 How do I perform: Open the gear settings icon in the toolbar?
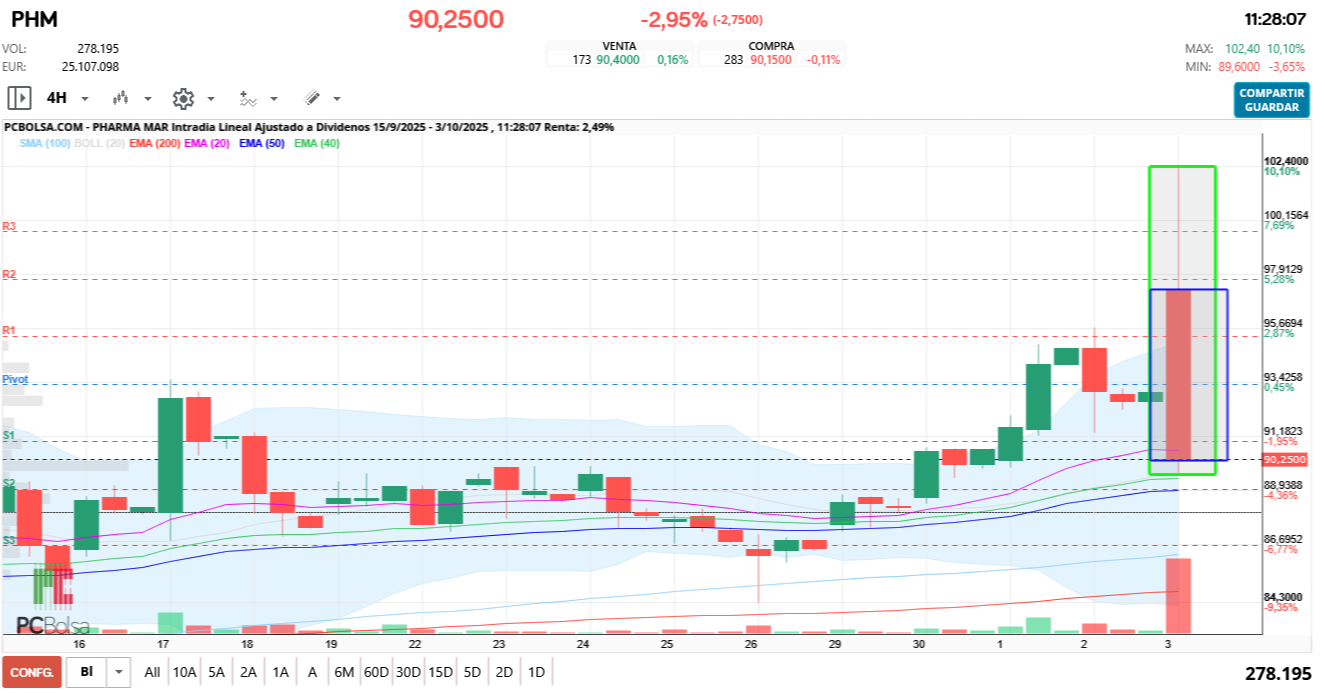182,98
